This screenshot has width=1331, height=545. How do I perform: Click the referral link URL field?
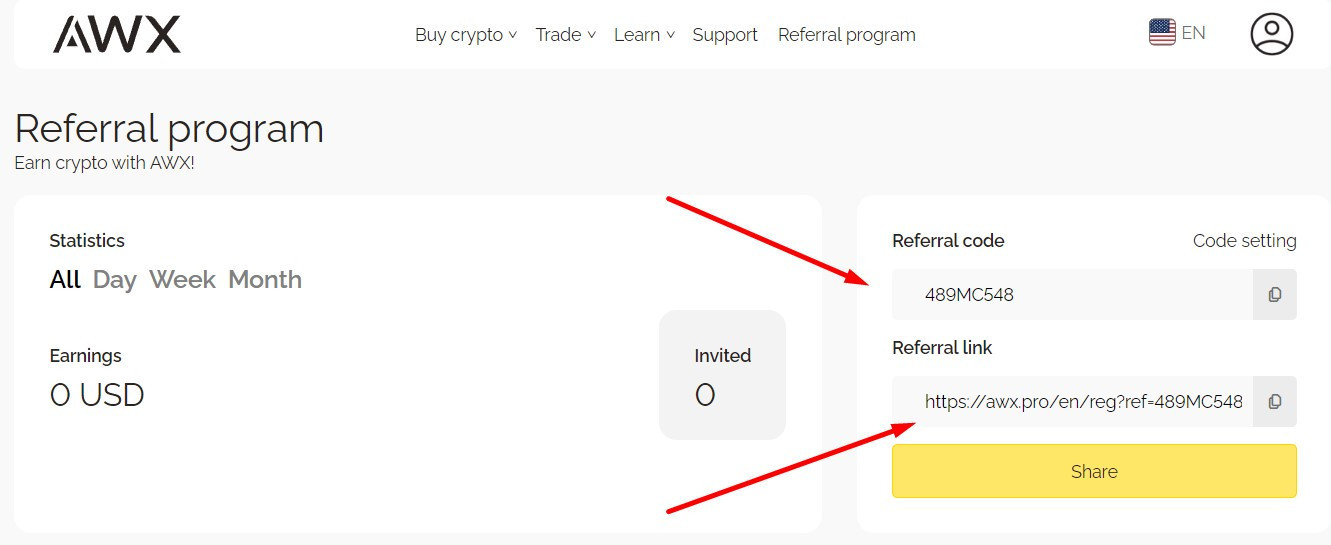pos(1072,402)
